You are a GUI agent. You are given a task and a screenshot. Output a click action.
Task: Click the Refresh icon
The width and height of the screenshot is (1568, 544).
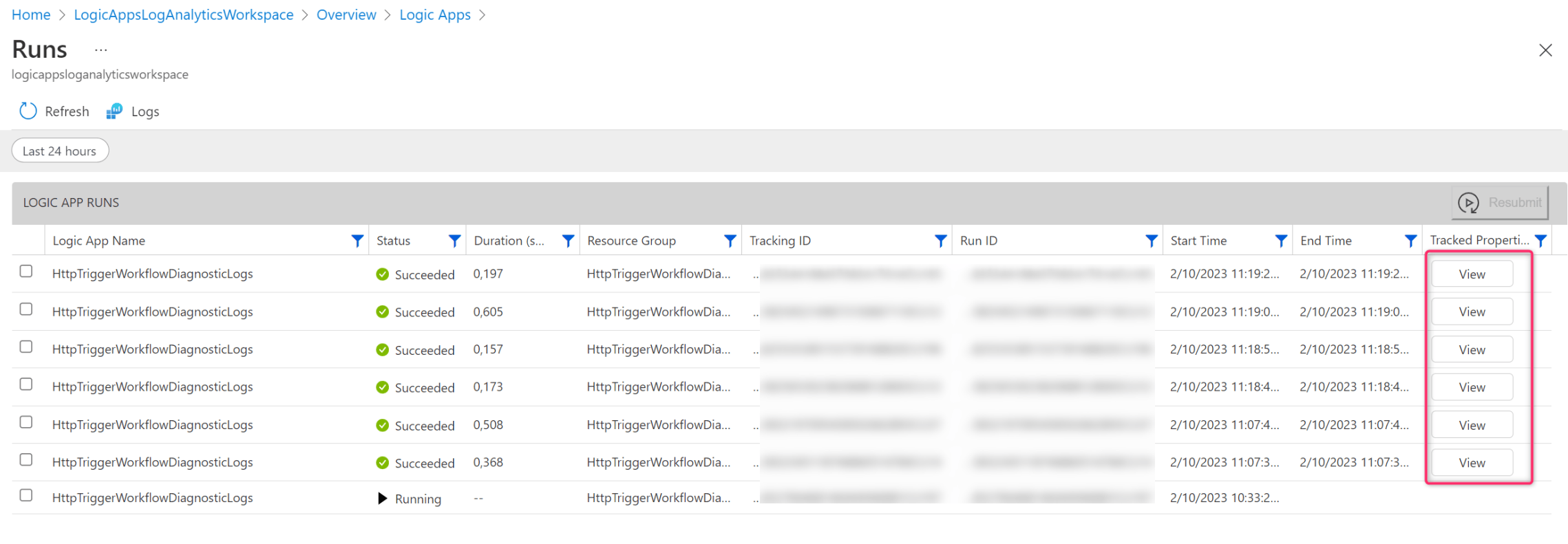point(28,111)
